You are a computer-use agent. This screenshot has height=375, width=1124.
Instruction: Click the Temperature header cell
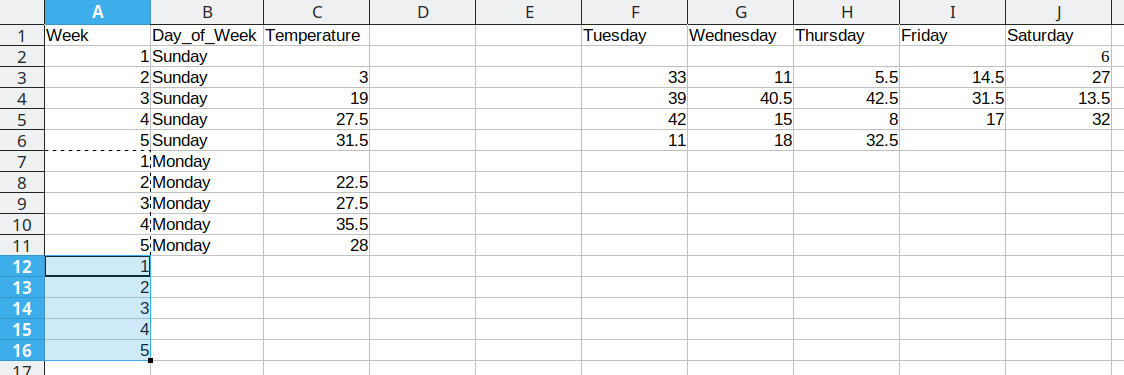click(316, 35)
